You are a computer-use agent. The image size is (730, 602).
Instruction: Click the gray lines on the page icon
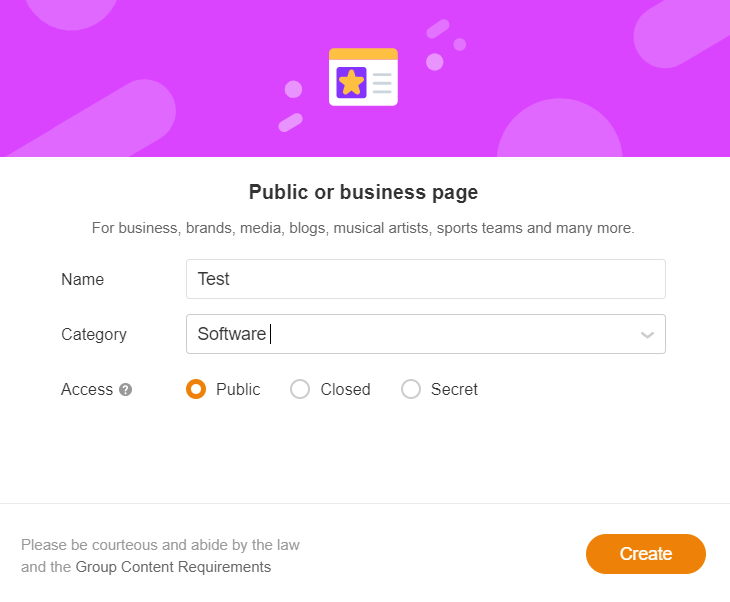(x=382, y=82)
